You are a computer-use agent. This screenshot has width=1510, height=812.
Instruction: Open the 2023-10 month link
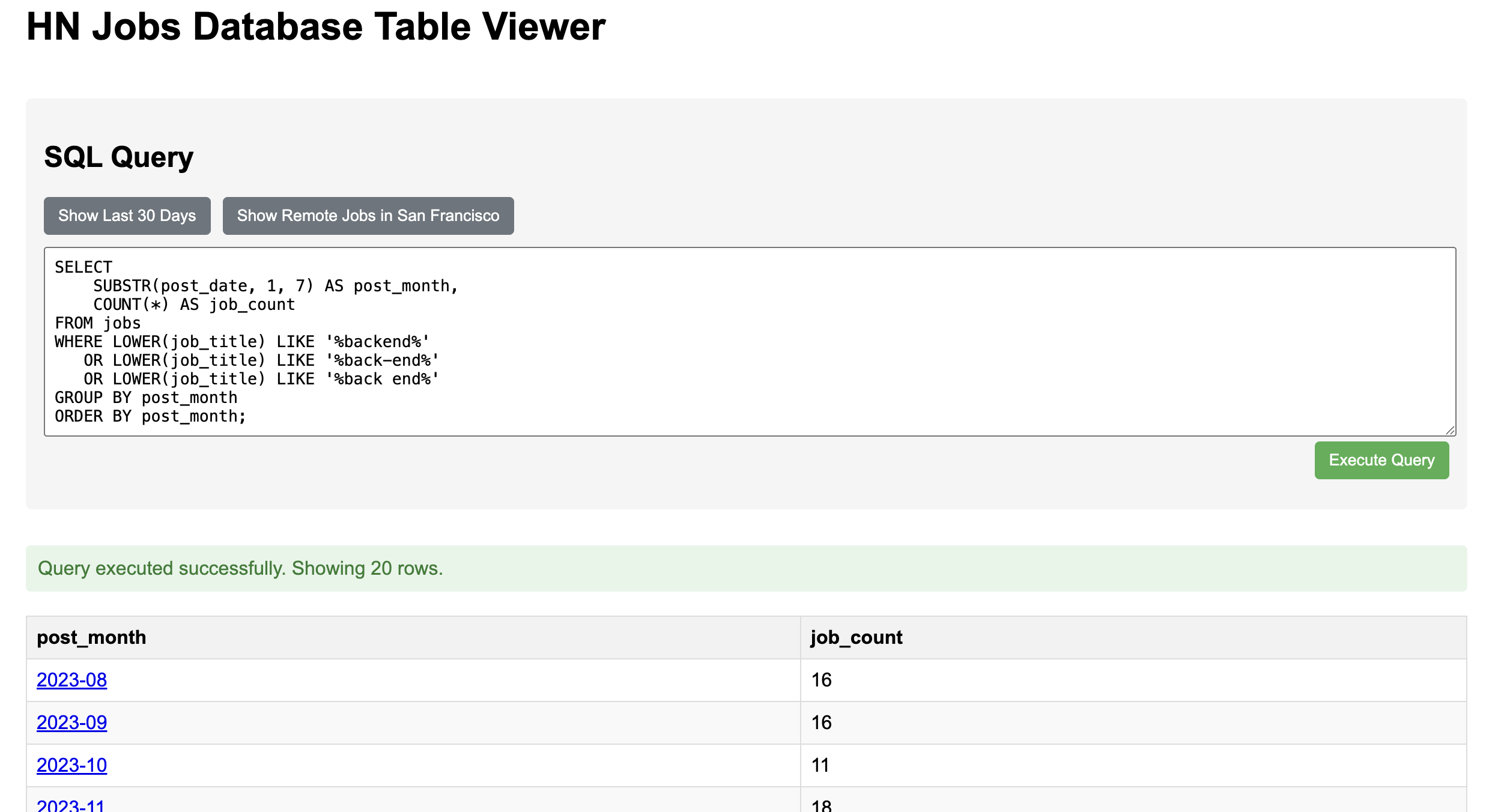71,765
